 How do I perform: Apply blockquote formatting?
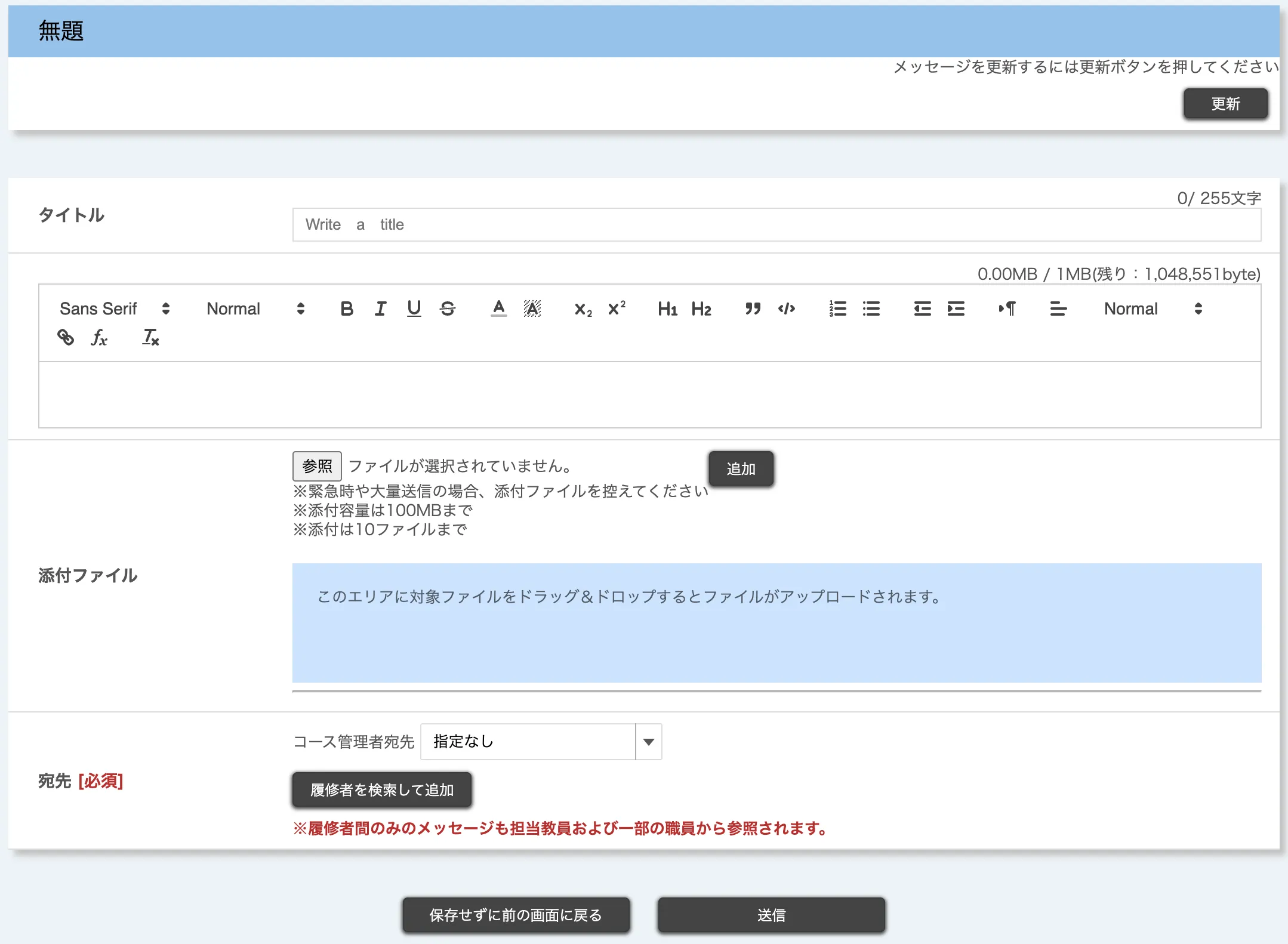[753, 309]
